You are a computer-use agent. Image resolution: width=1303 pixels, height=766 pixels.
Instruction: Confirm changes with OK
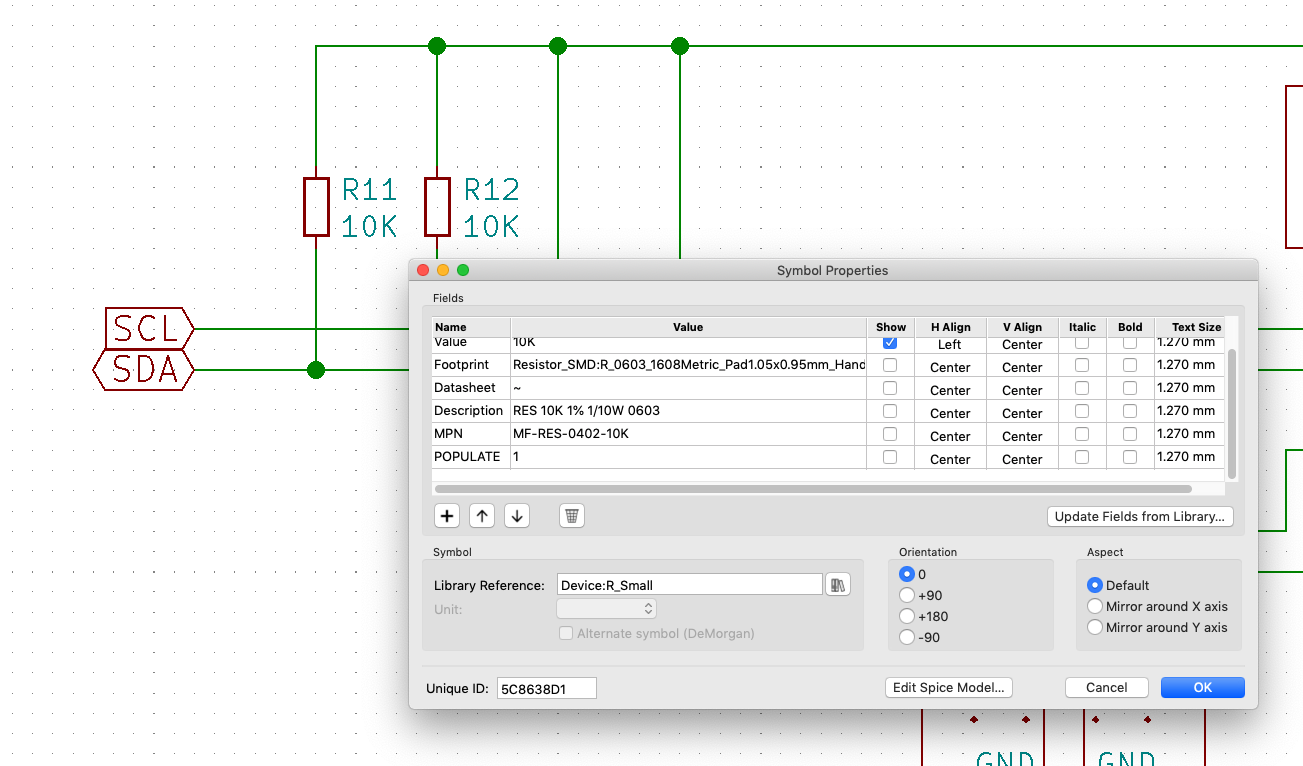(1202, 687)
